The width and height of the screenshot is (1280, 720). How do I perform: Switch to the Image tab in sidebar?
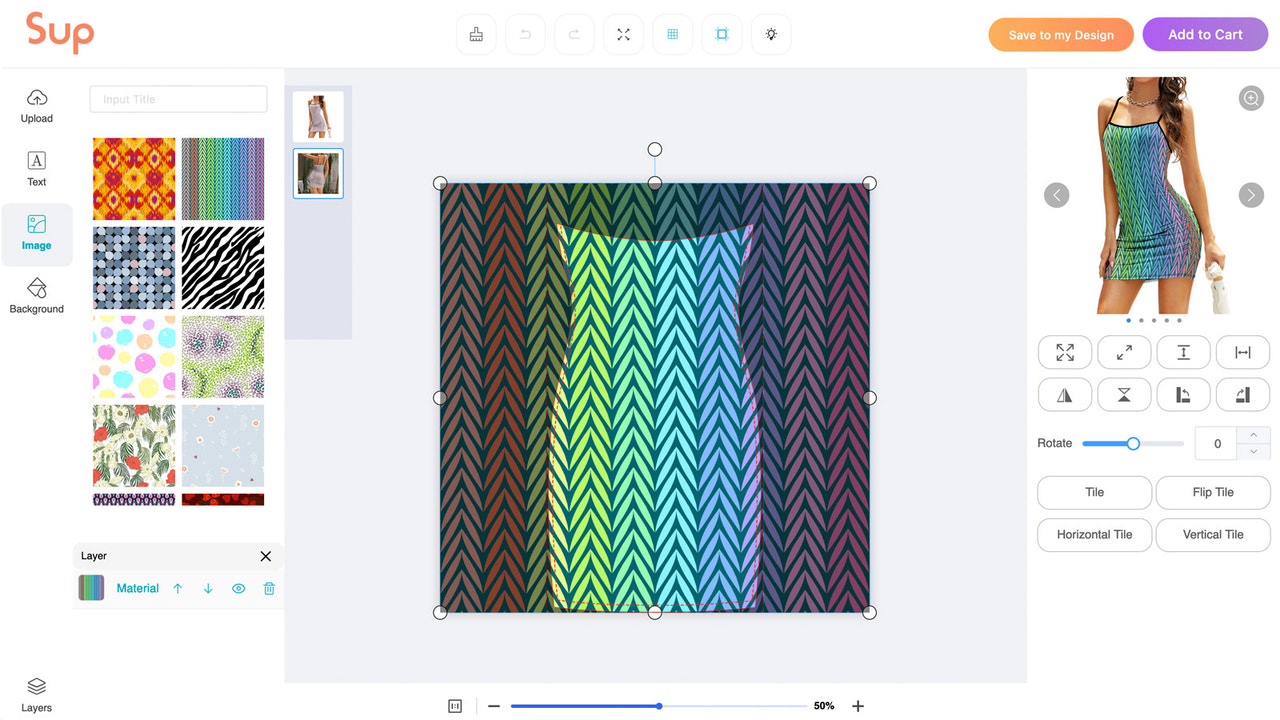[36, 234]
